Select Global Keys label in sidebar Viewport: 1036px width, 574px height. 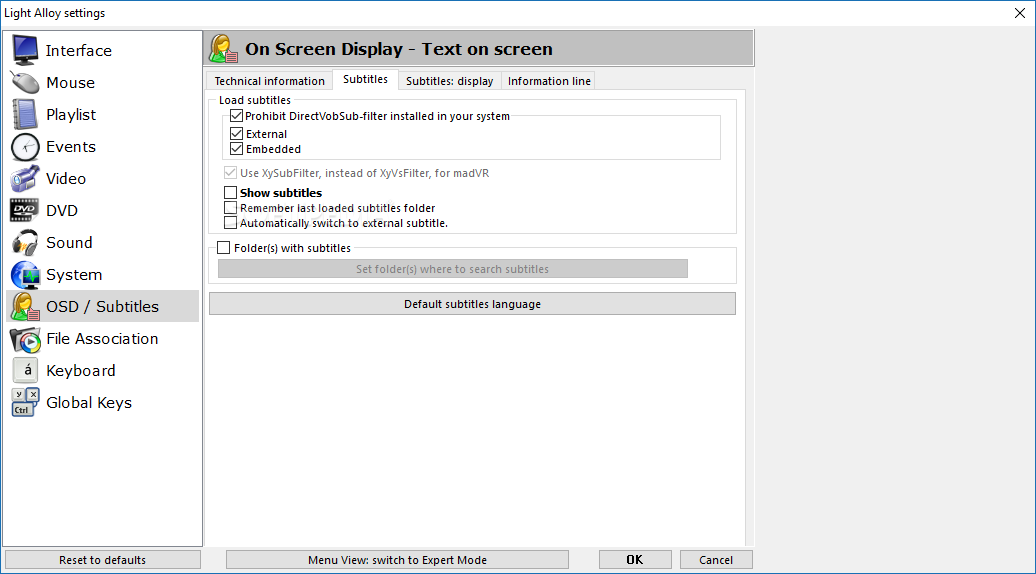[x=89, y=403]
